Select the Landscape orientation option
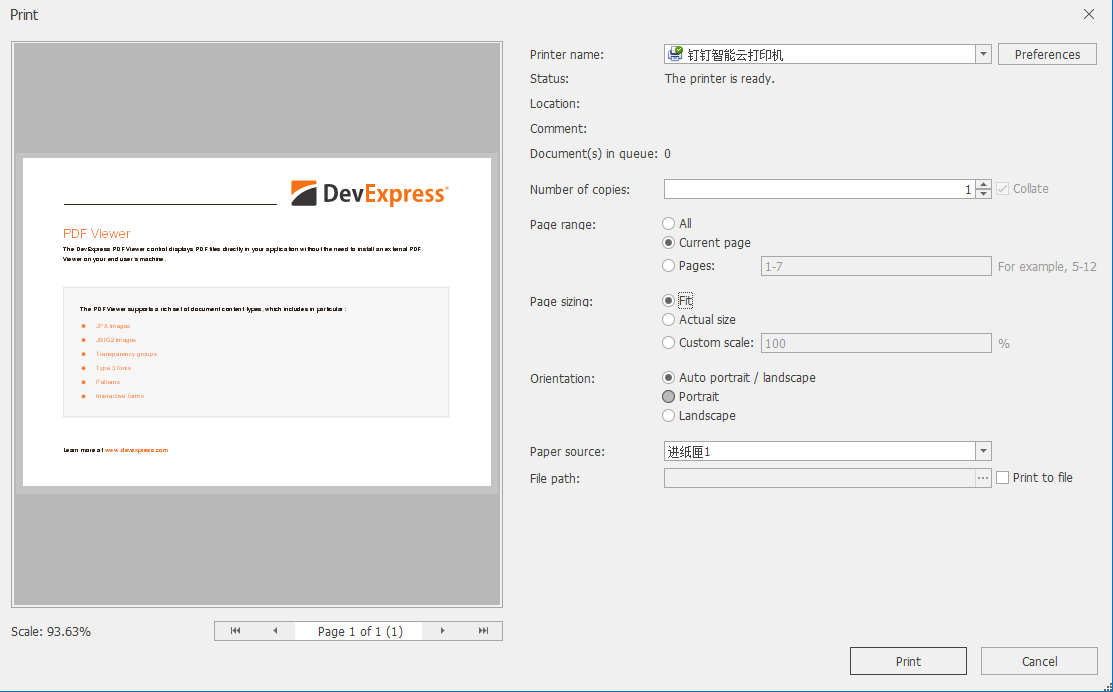 point(668,415)
